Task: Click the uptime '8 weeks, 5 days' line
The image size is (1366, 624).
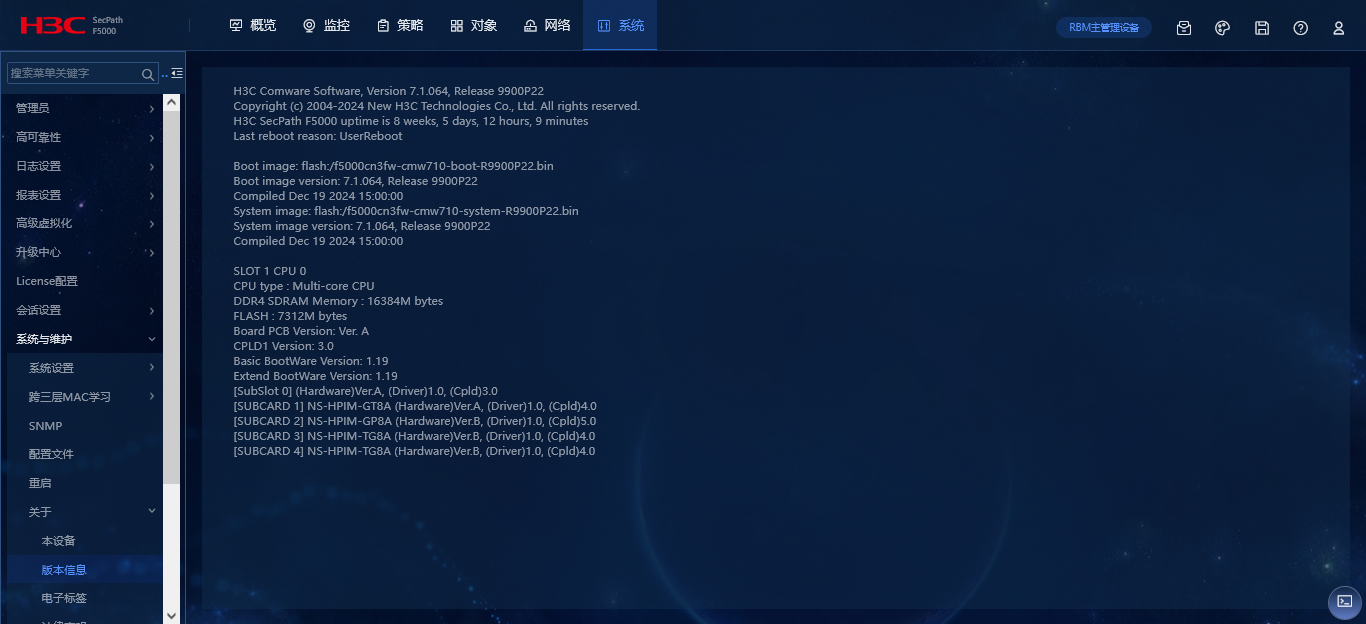Action: coord(411,121)
